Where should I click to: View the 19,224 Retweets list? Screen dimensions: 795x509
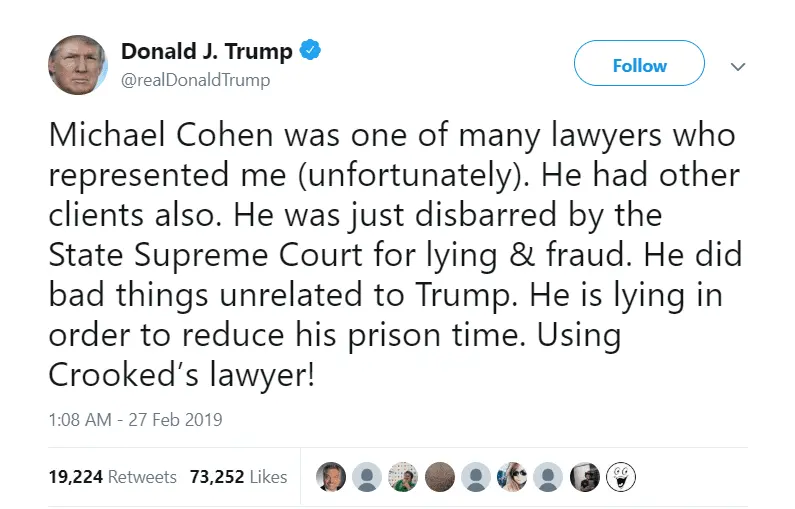[112, 477]
